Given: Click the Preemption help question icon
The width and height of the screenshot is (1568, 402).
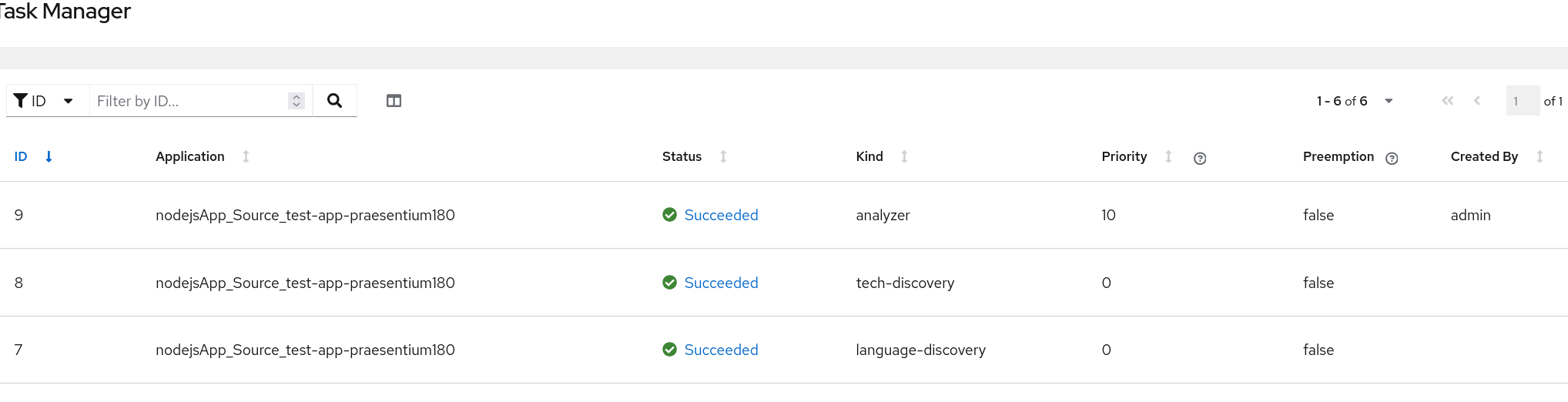Looking at the screenshot, I should [x=1391, y=158].
